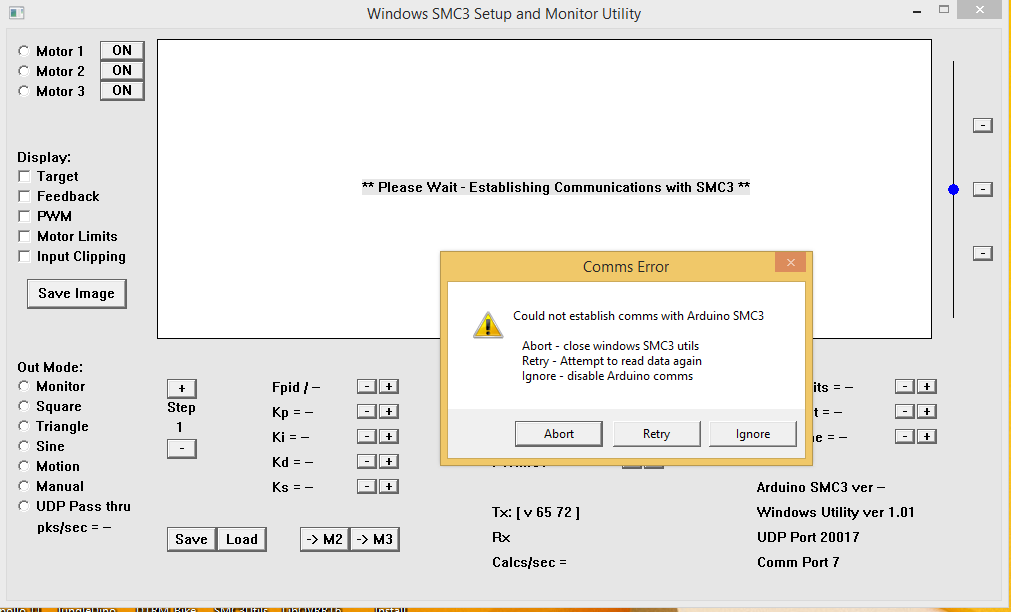
Task: Decrease Kp with its minus button
Action: pos(367,411)
